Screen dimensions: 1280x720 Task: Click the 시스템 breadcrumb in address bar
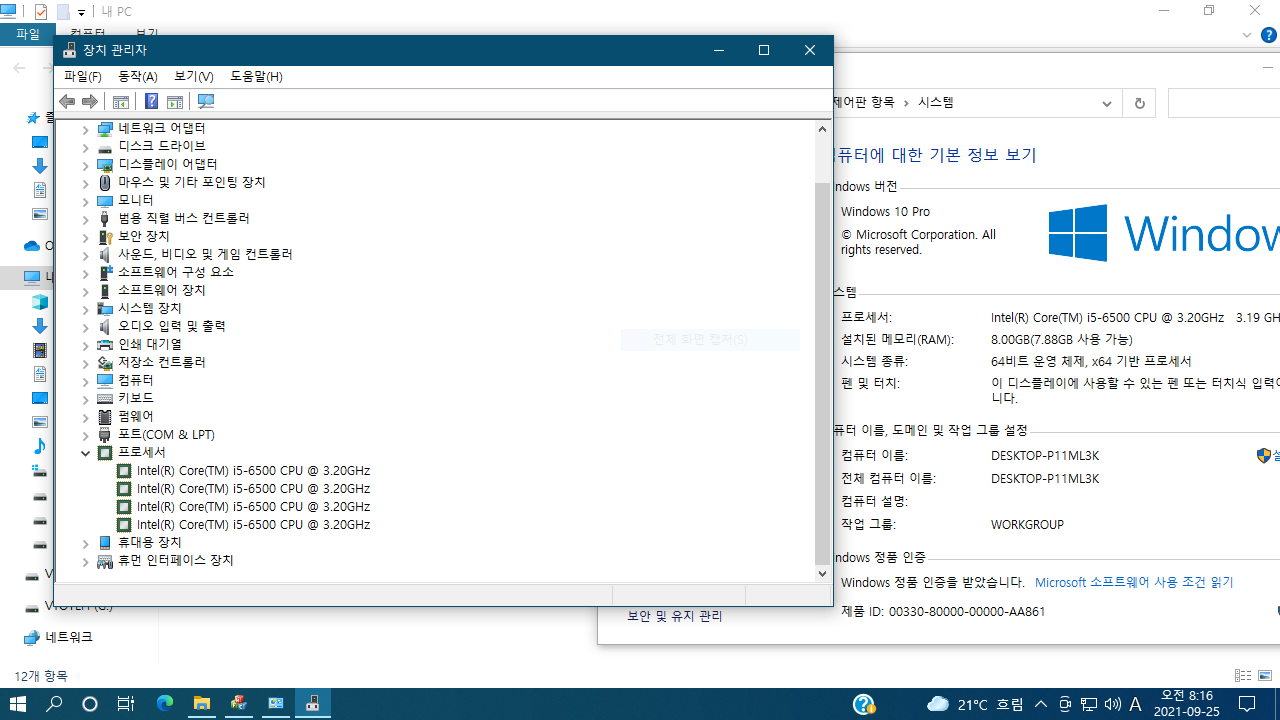[936, 103]
